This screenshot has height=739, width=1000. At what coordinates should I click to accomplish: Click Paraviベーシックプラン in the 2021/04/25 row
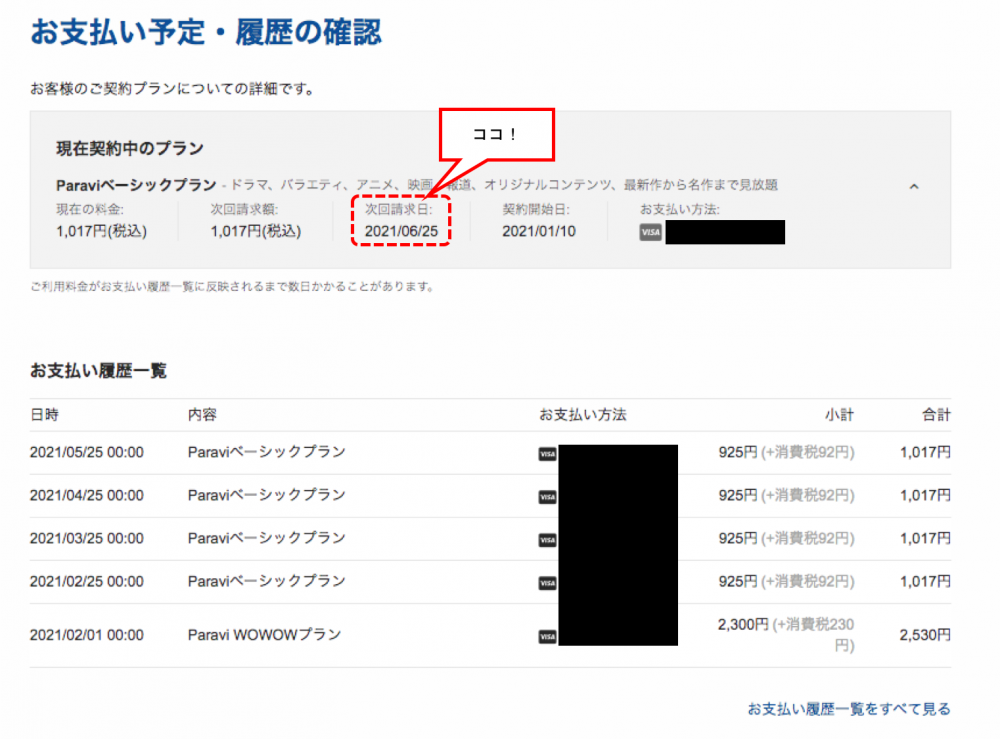267,495
